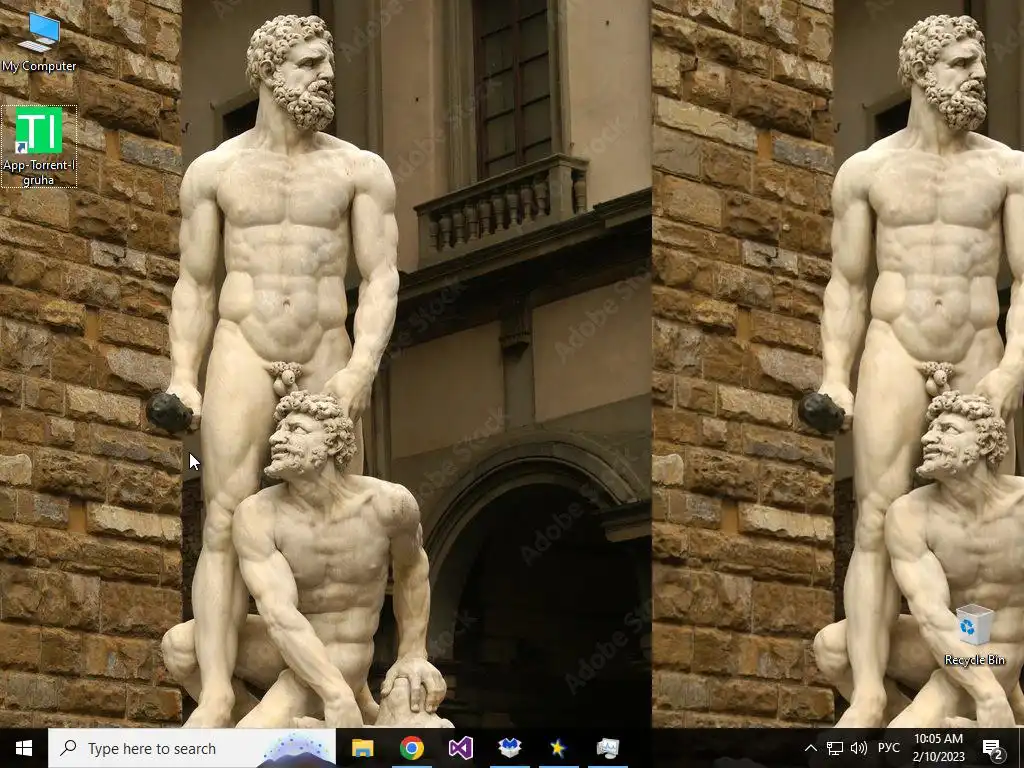Viewport: 1024px width, 768px height.
Task: Open the monitor chart app in taskbar
Action: coord(607,748)
